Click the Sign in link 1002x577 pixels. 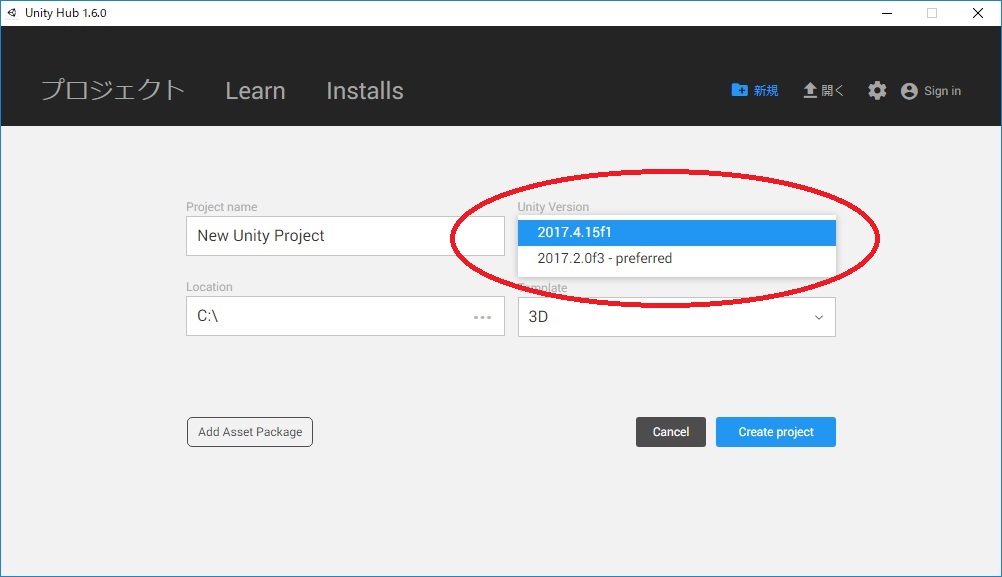tap(942, 91)
